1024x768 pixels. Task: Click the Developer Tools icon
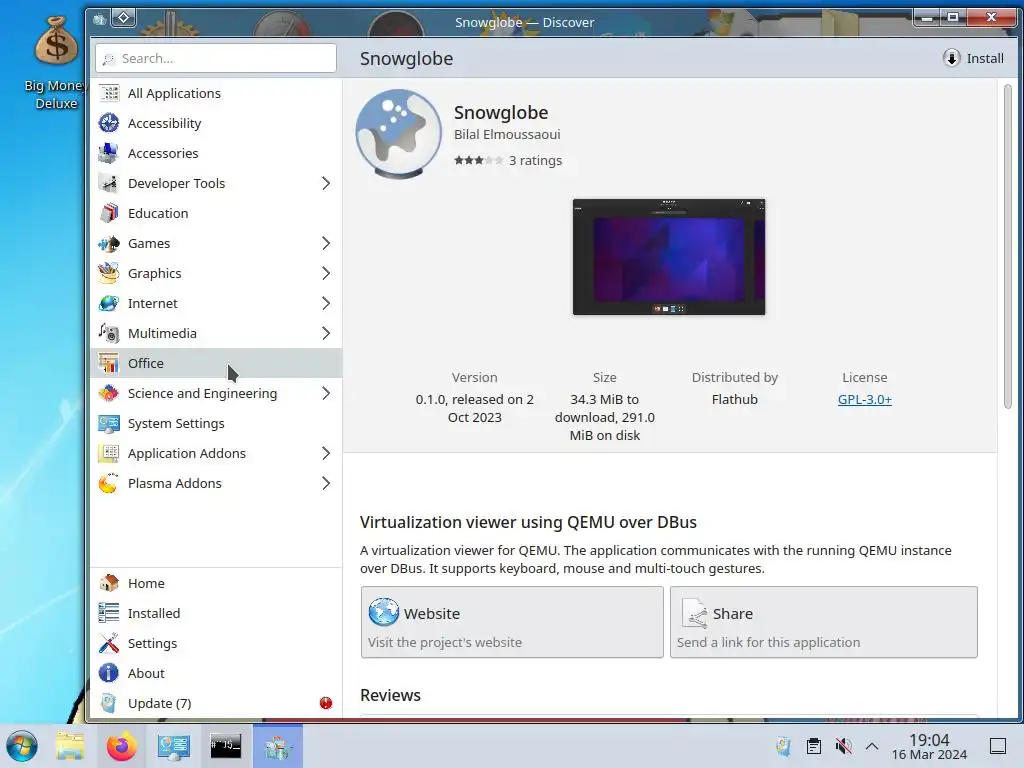tap(109, 184)
